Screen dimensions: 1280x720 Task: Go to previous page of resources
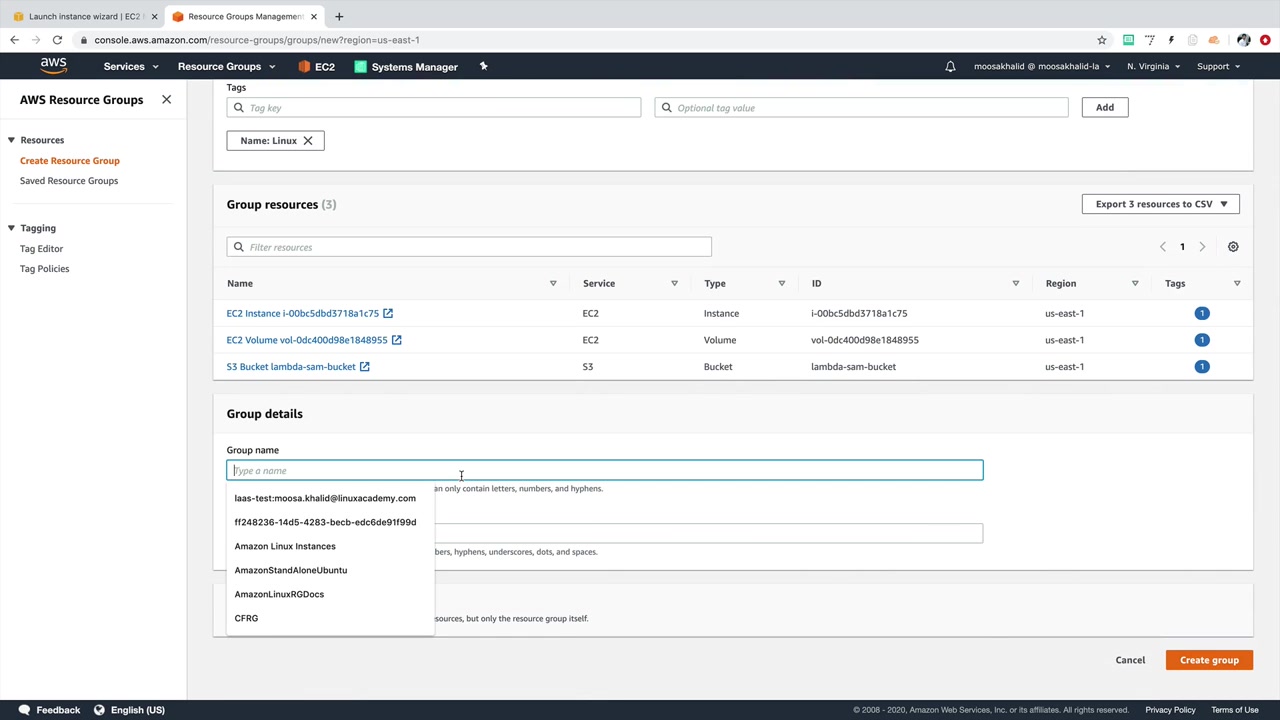pyautogui.click(x=1162, y=247)
